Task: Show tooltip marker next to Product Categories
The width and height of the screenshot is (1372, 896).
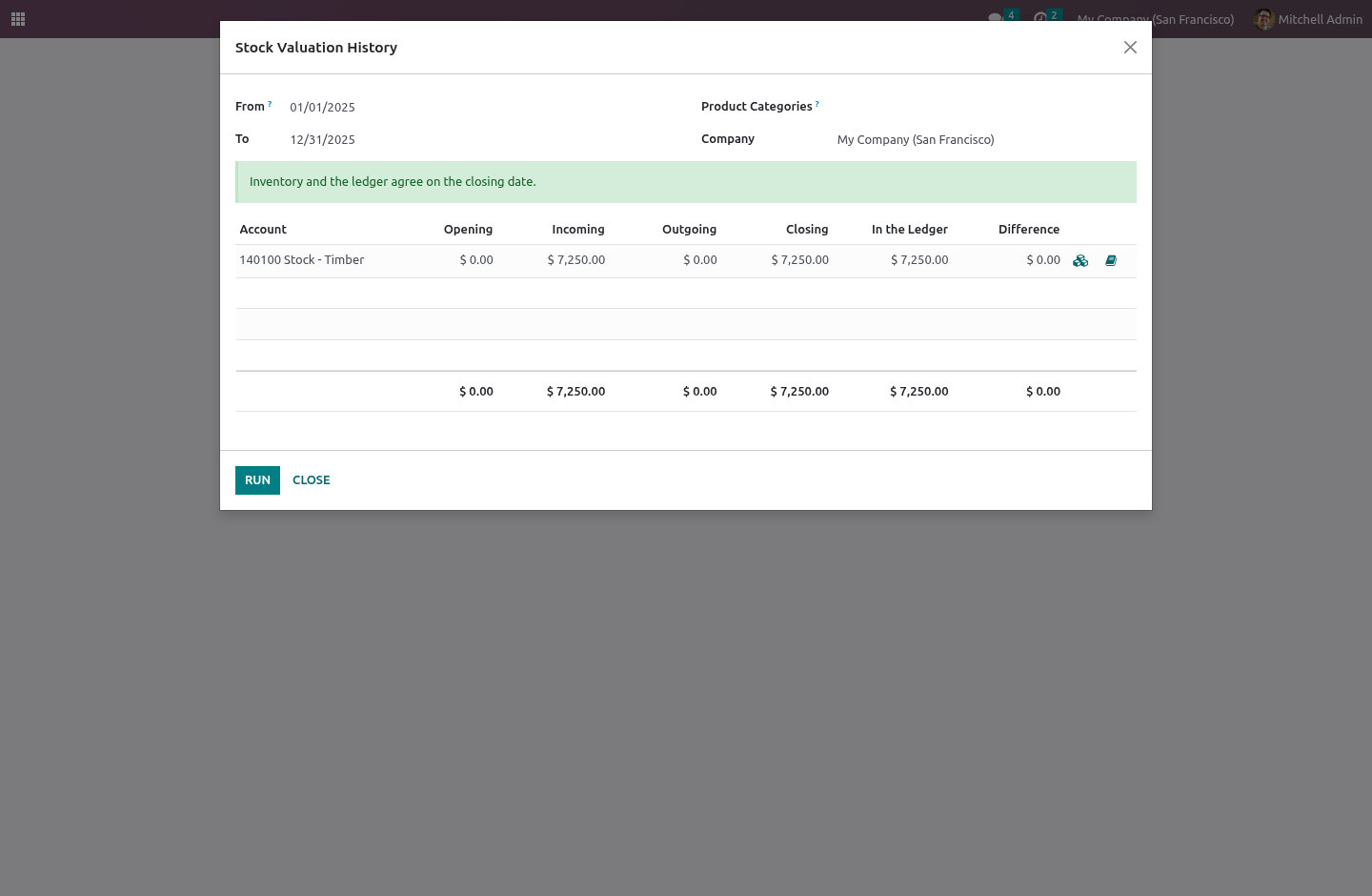Action: pos(817,103)
